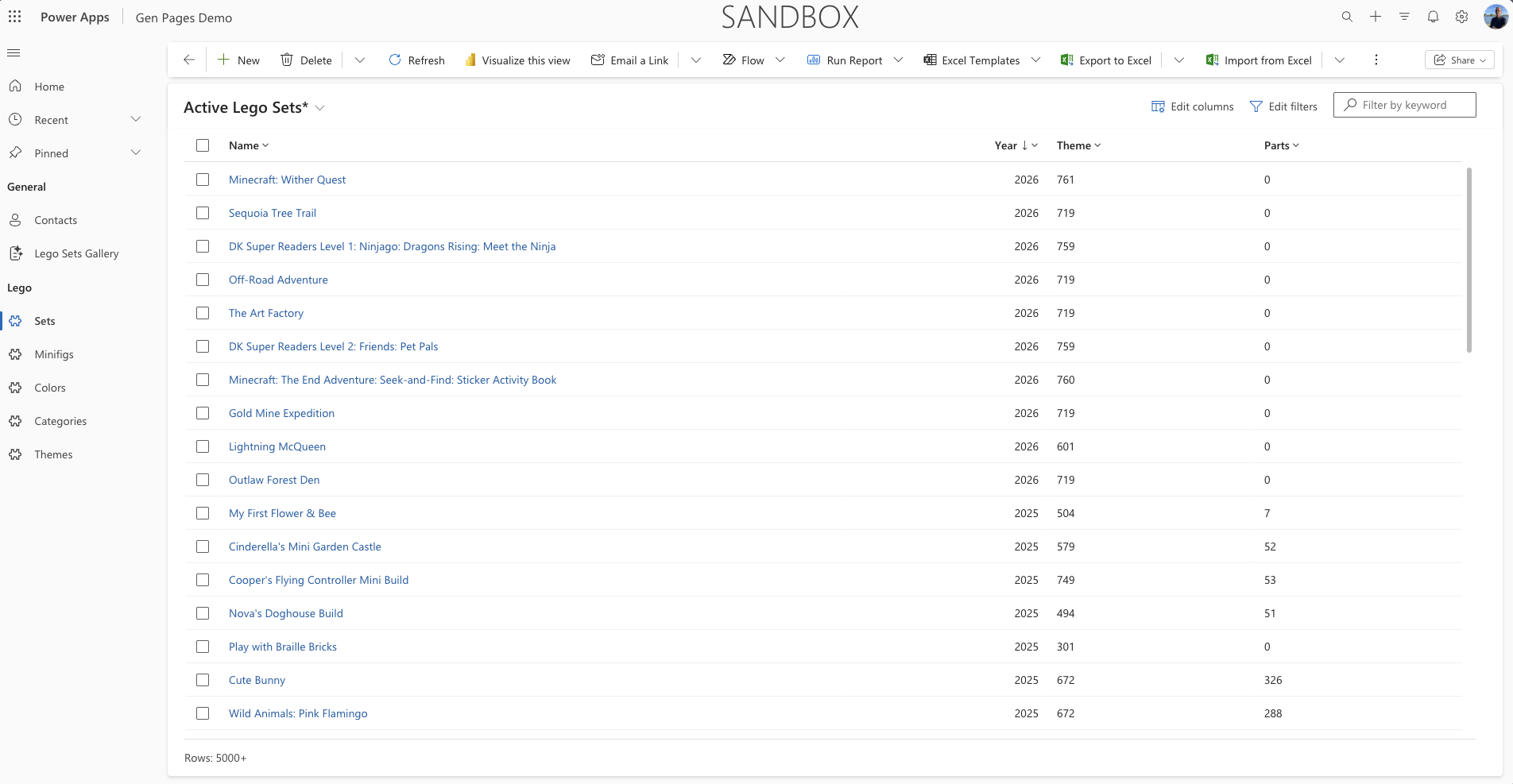Expand the Active Lego Sets view selector

[320, 108]
